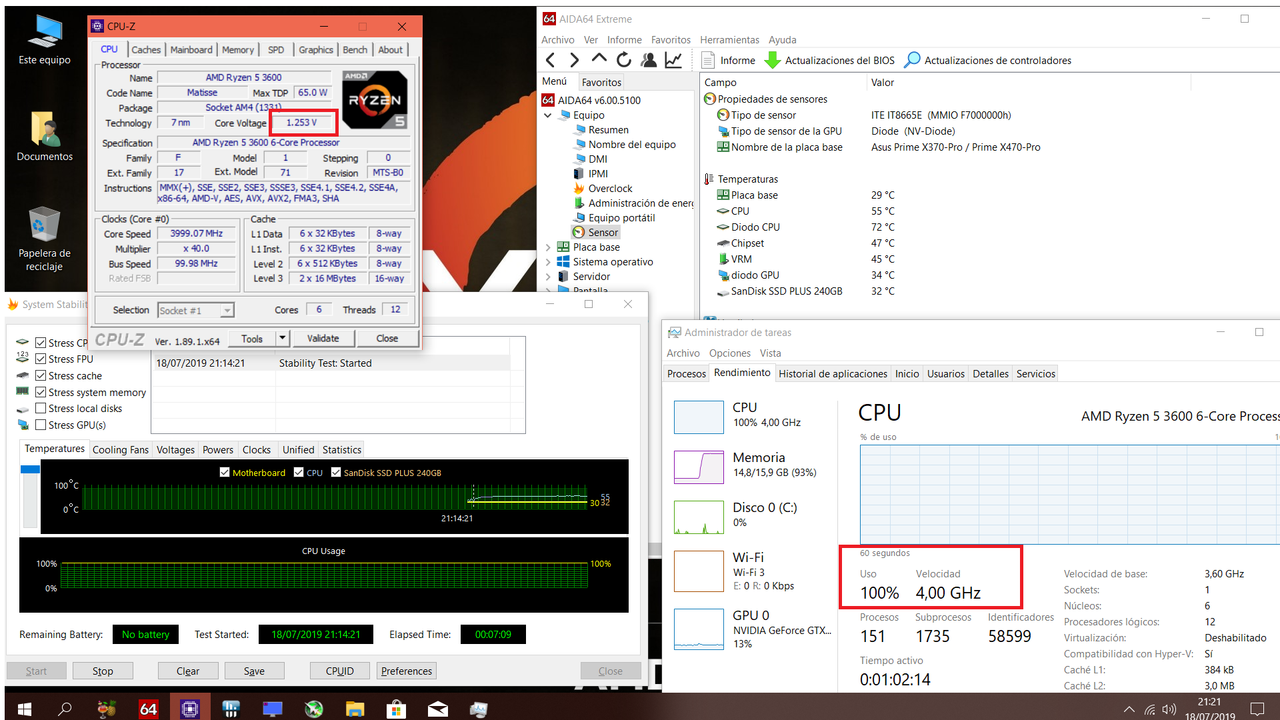
Task: Uncheck Stress system memory option
Action: point(41,392)
